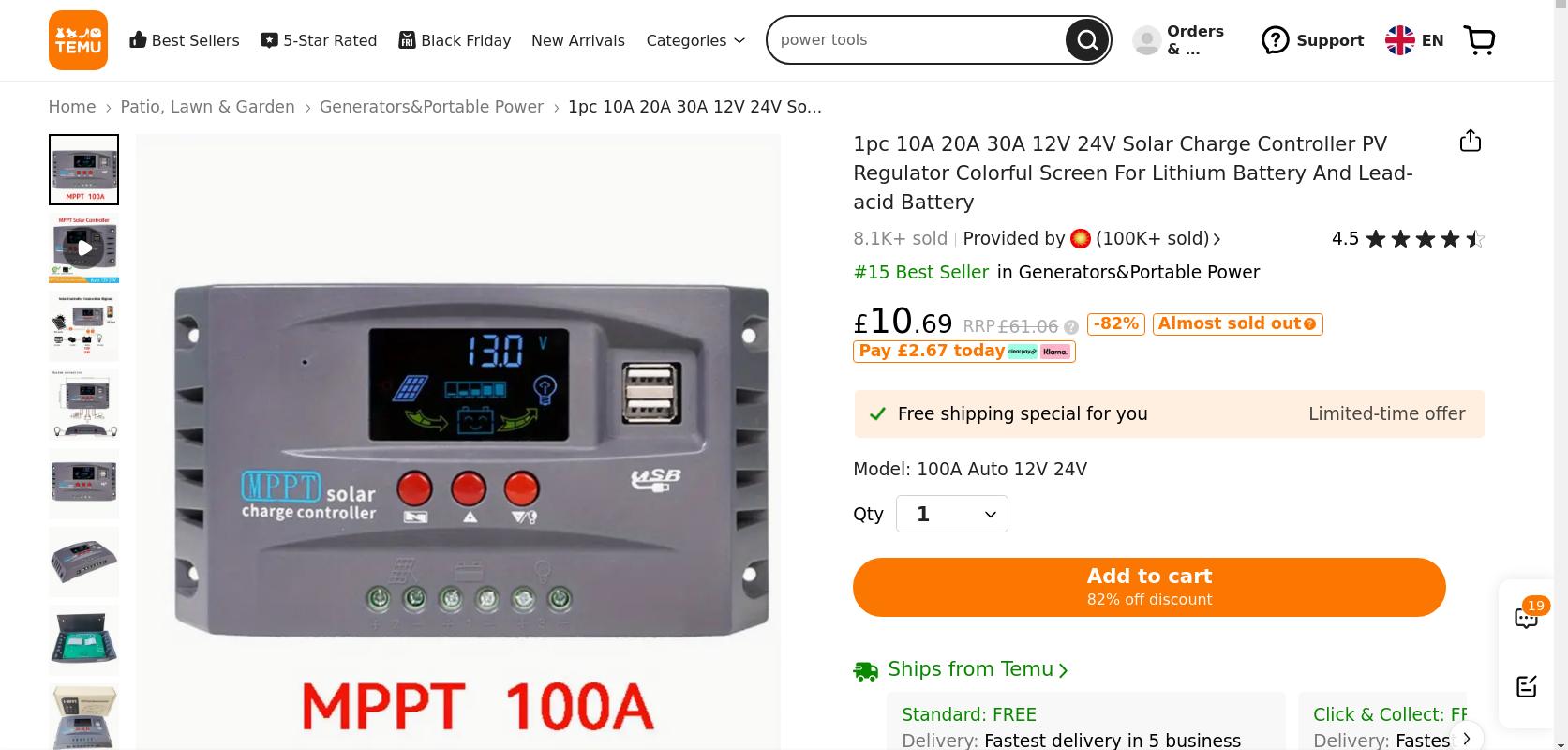
Task: Click the magnifier search button
Action: (1087, 40)
